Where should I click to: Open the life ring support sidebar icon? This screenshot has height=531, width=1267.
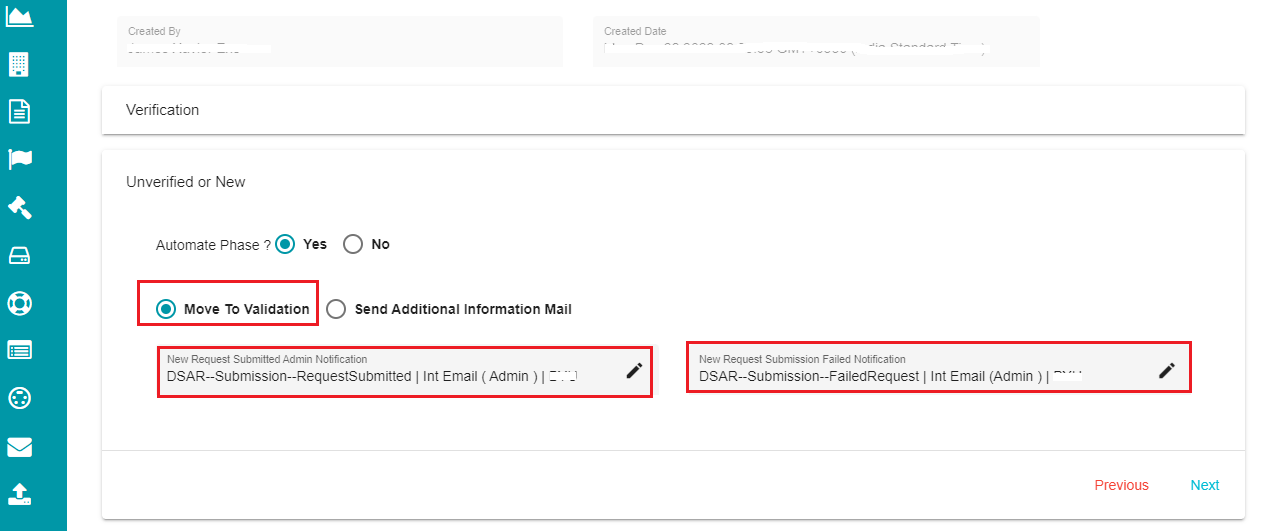(x=20, y=302)
